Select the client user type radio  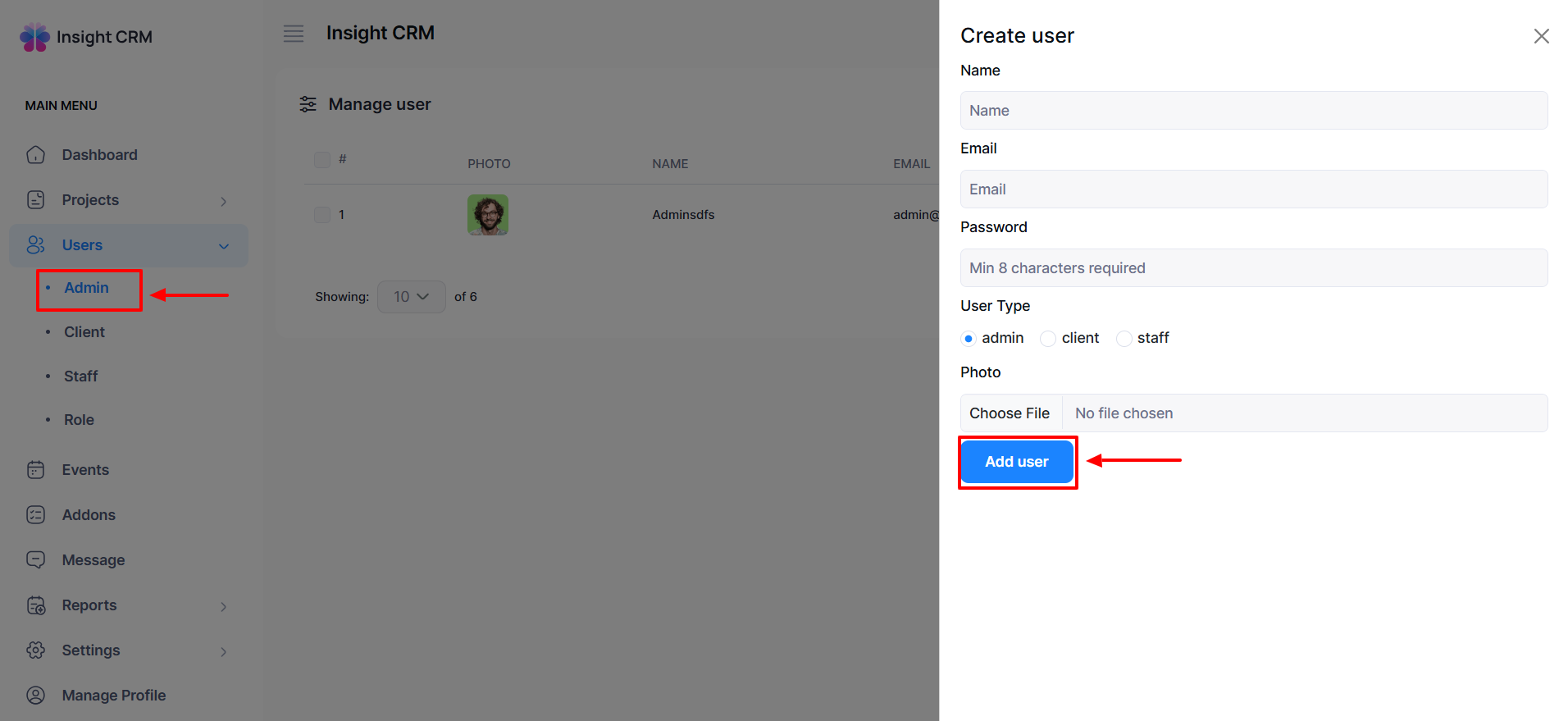[1048, 339]
